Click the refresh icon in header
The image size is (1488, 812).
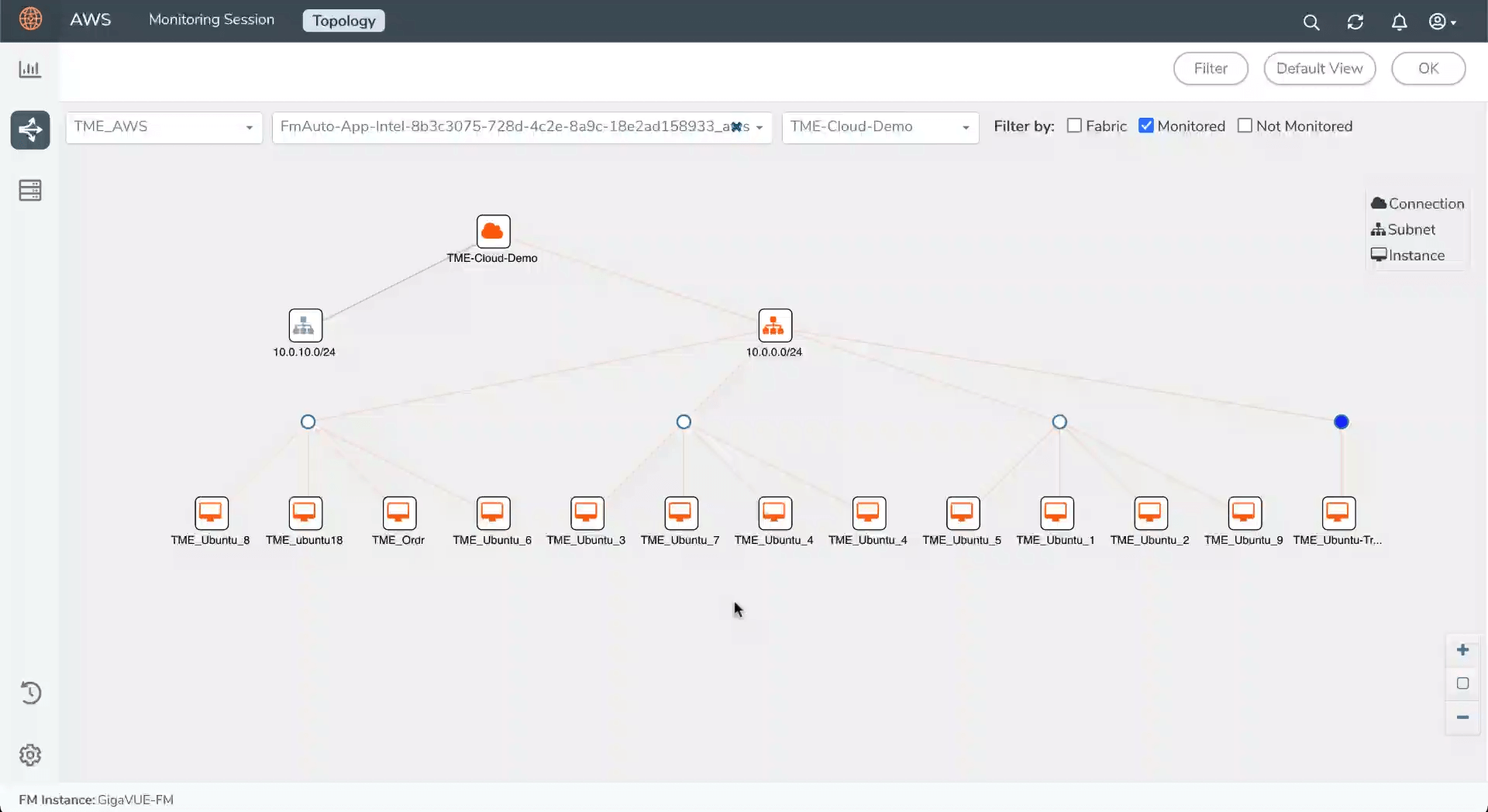coord(1355,22)
